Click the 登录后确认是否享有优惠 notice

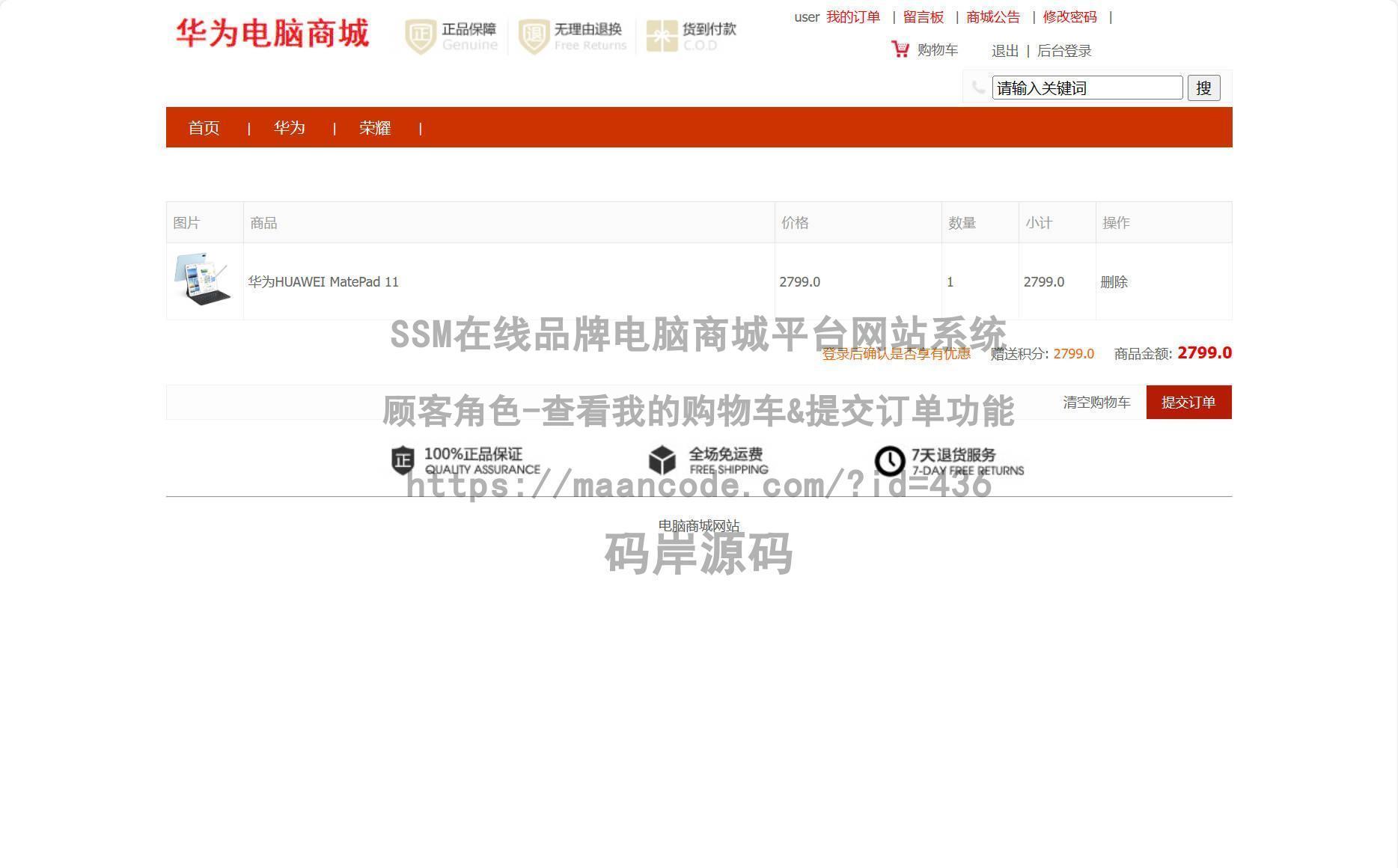coord(896,354)
